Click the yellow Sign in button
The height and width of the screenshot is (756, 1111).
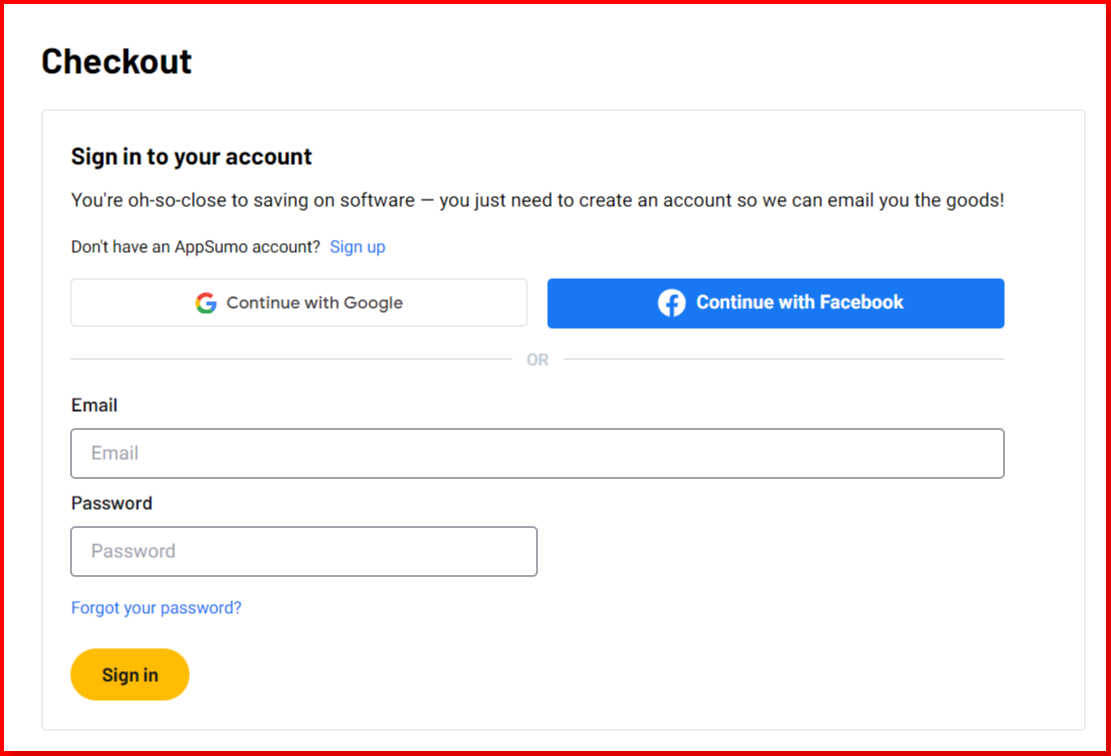click(130, 675)
